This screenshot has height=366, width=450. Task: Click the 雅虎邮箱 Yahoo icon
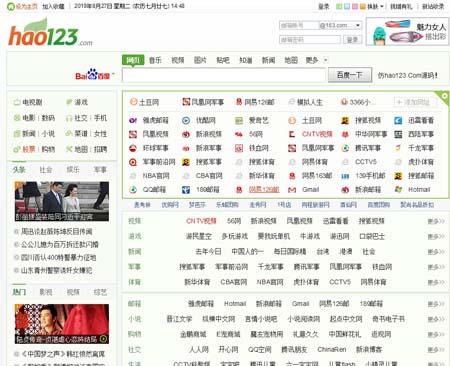click(133, 120)
